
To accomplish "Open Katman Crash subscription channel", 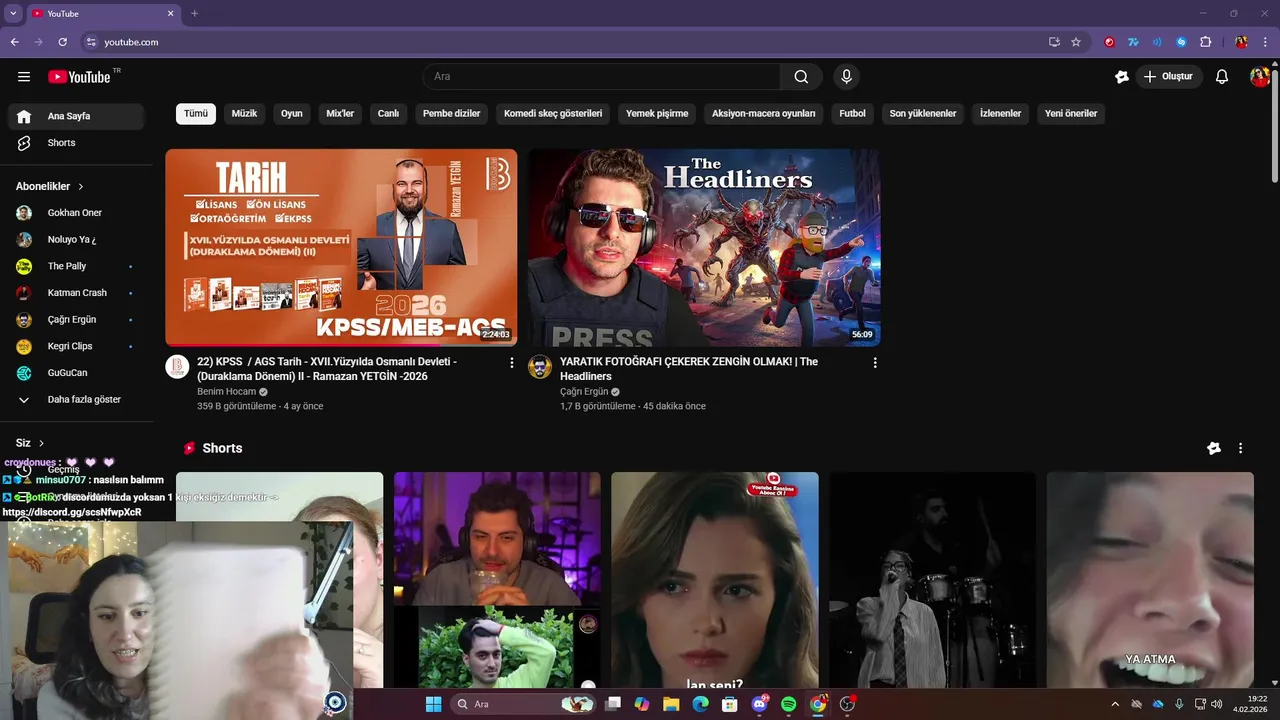I will point(76,293).
